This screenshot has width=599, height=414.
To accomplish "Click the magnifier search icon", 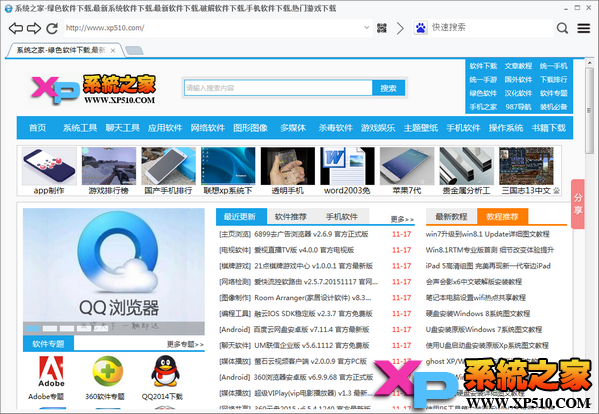I will click(x=562, y=28).
